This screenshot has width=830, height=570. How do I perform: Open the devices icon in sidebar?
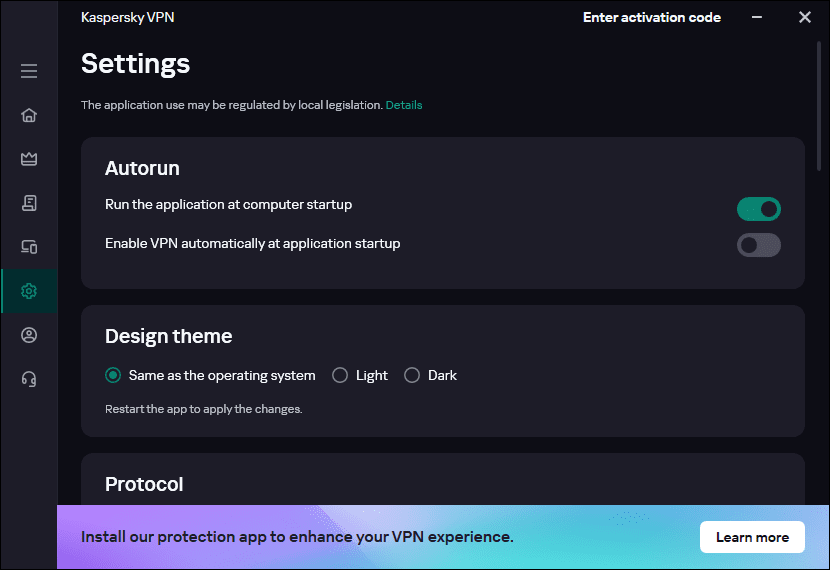point(29,247)
